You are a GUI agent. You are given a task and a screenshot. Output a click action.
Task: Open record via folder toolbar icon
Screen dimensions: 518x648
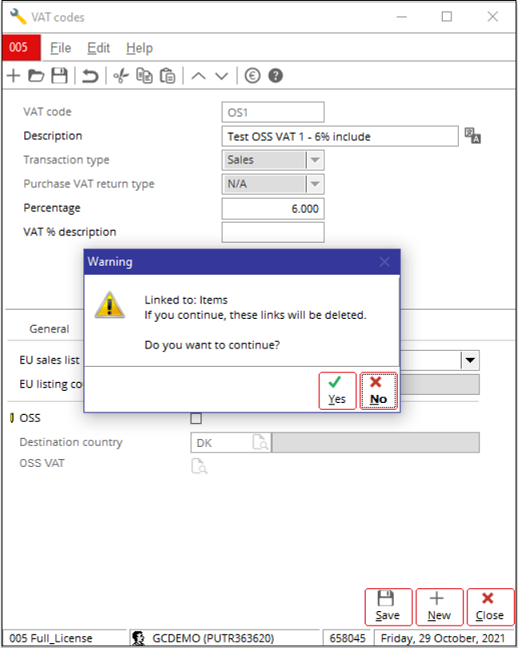click(x=36, y=76)
